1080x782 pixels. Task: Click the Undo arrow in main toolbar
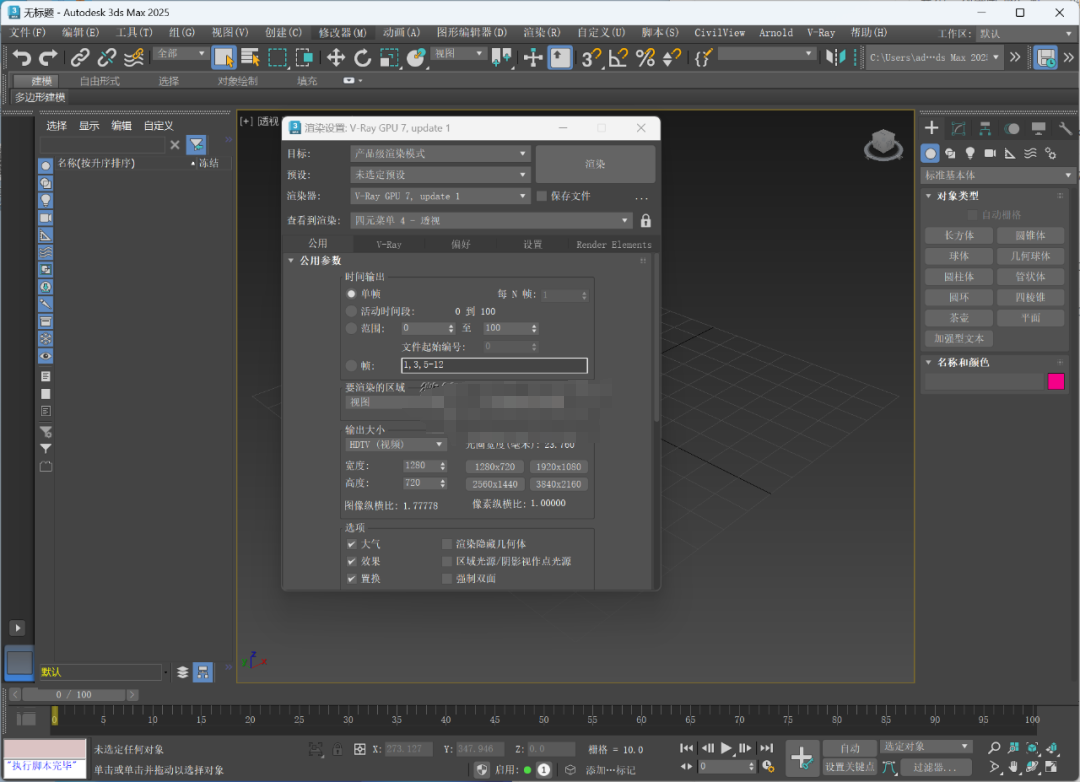point(21,58)
